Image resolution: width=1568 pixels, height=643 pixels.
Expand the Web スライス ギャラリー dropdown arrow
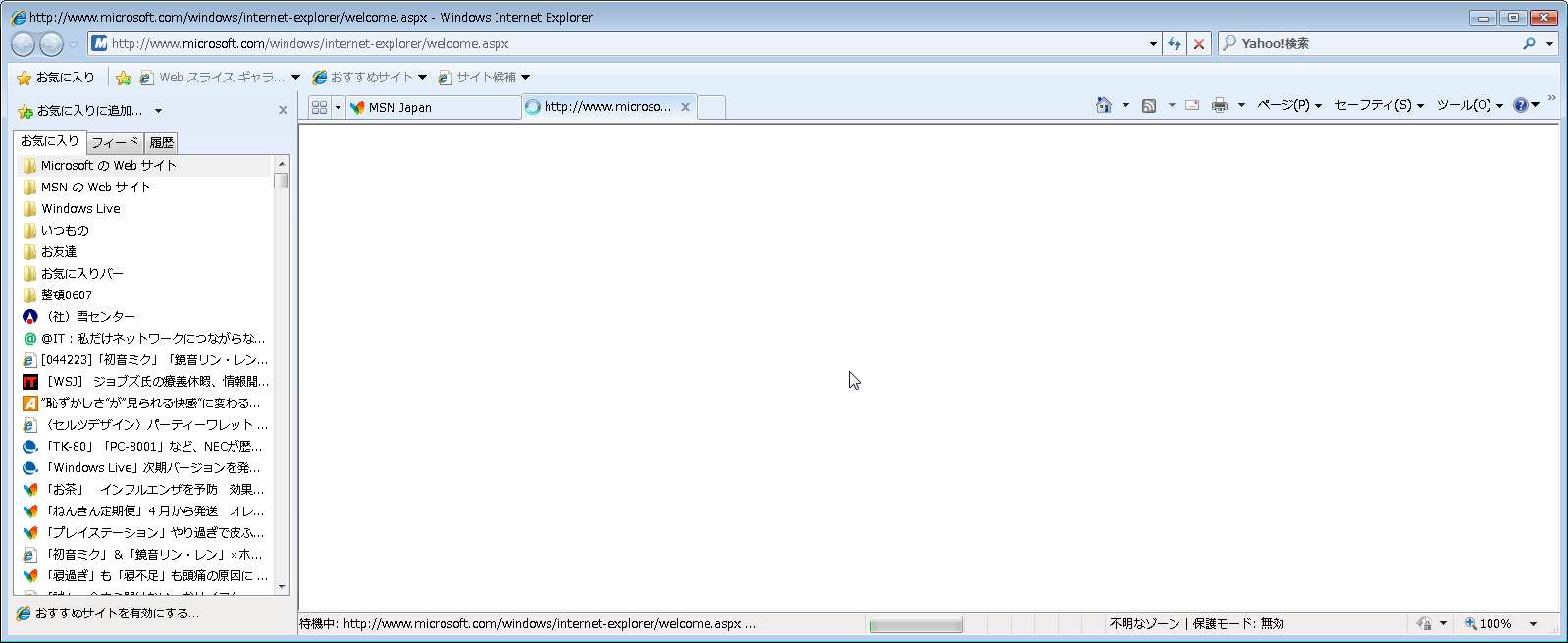295,78
